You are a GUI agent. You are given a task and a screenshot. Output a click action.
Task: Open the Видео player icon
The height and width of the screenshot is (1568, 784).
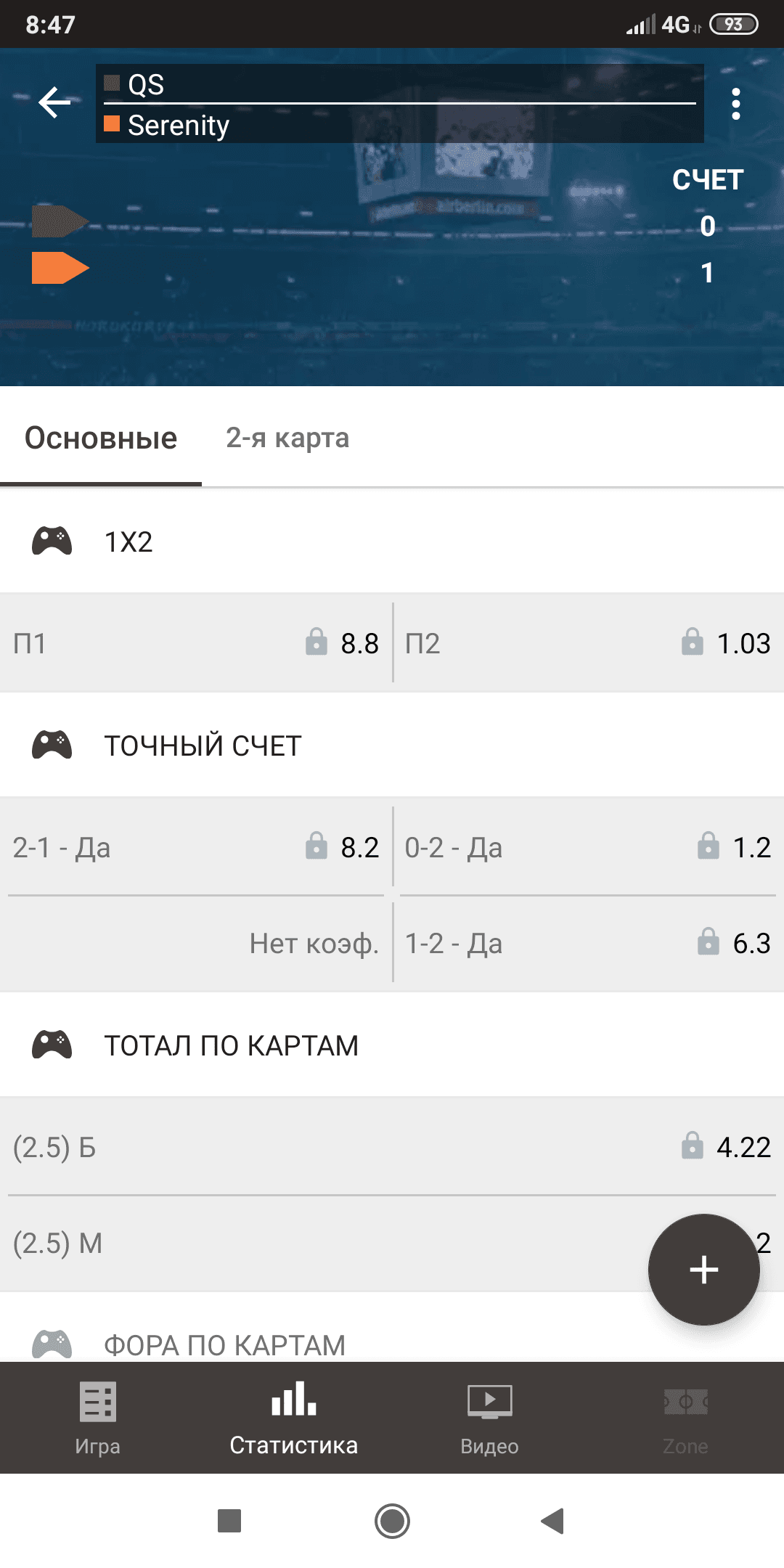click(490, 1401)
